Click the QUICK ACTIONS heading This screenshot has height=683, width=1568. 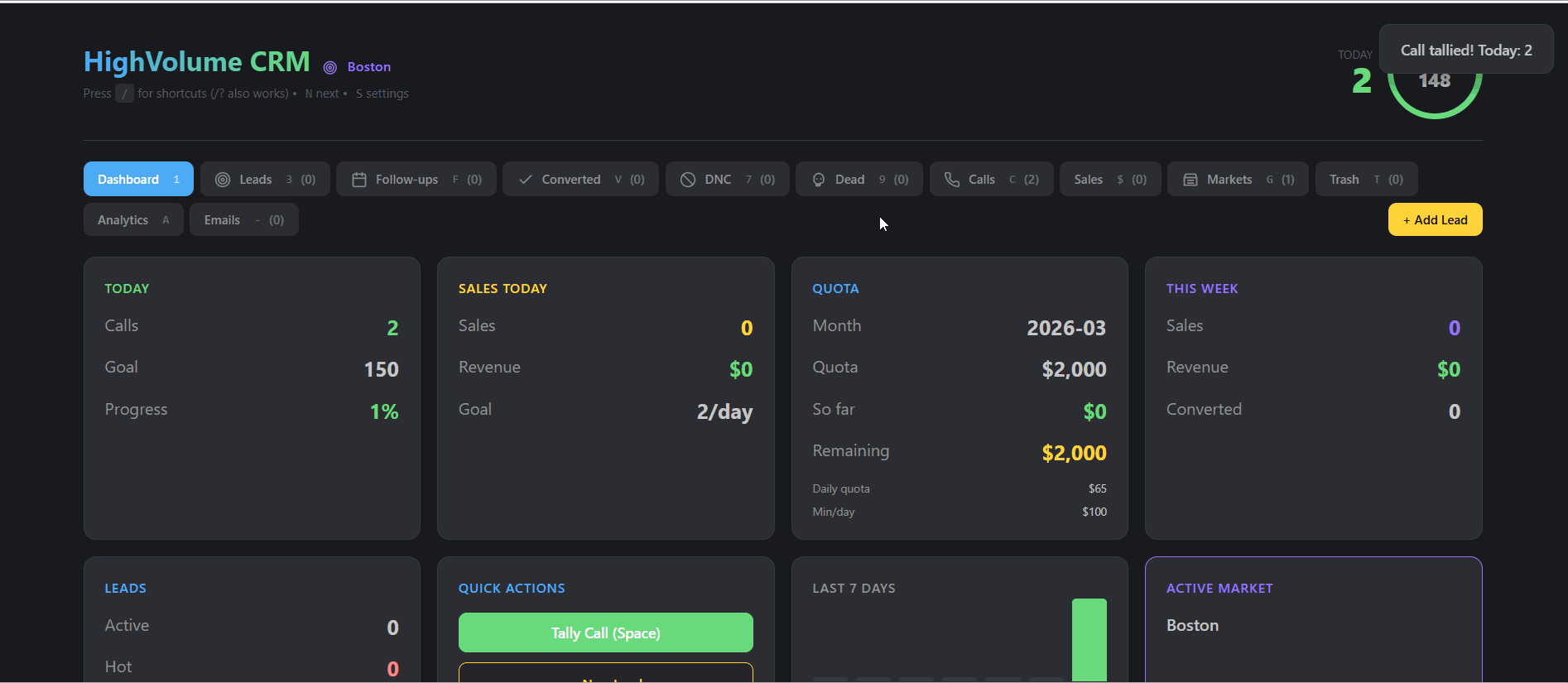(x=512, y=588)
